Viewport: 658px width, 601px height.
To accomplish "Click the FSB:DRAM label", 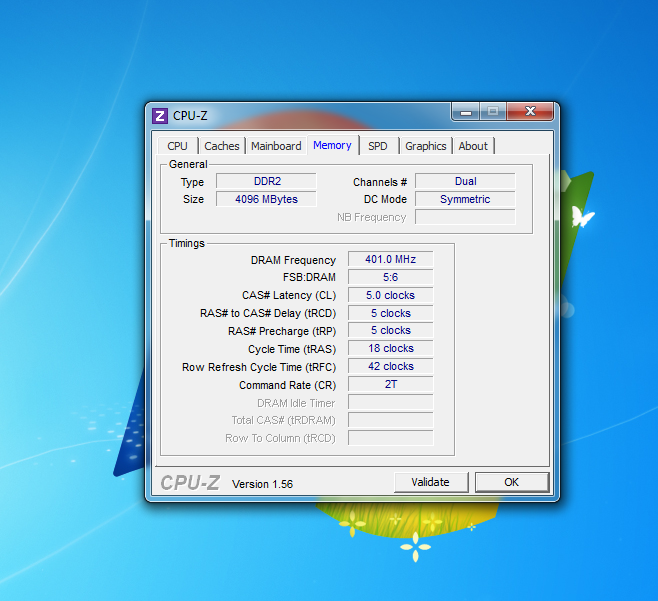I will point(309,277).
